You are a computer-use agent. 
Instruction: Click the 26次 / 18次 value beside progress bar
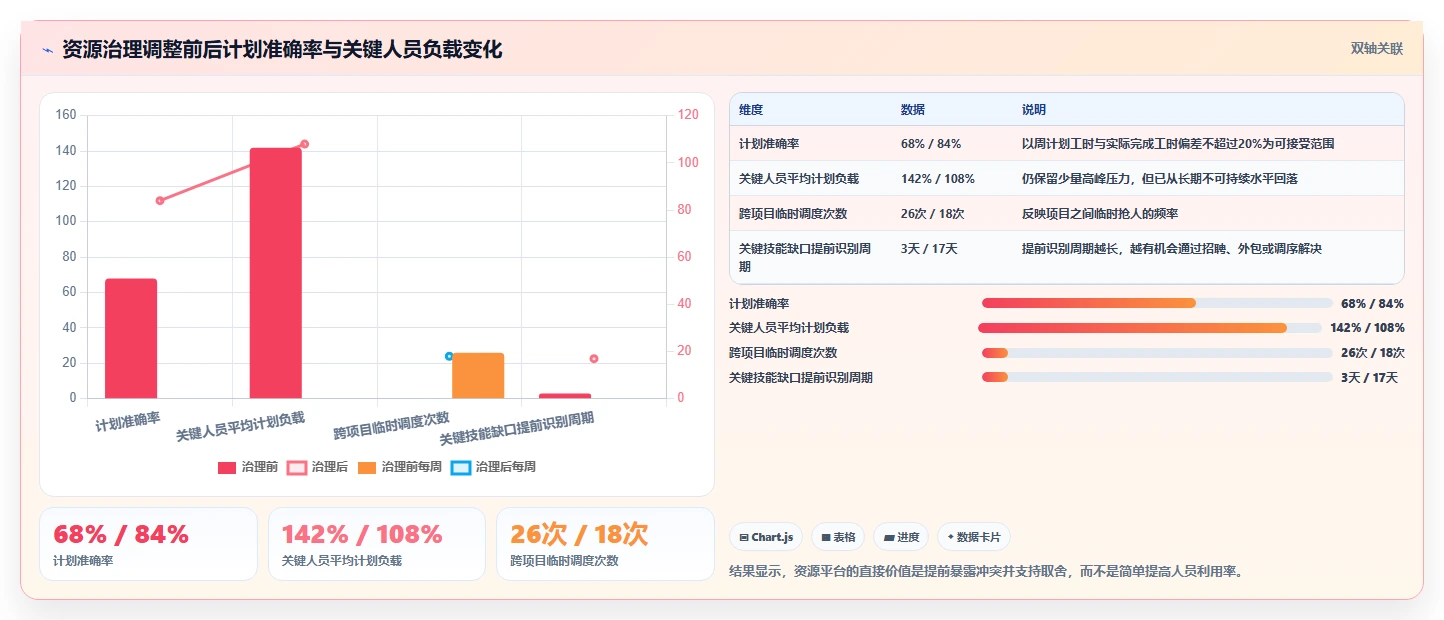(x=1373, y=352)
